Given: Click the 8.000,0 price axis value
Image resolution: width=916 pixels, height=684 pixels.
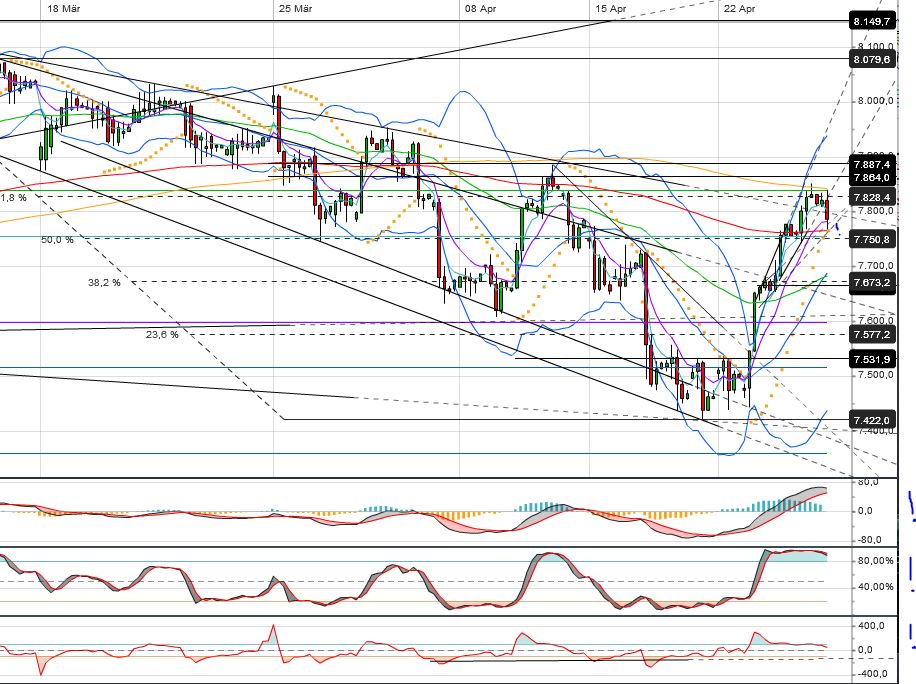Looking at the screenshot, I should [x=875, y=100].
